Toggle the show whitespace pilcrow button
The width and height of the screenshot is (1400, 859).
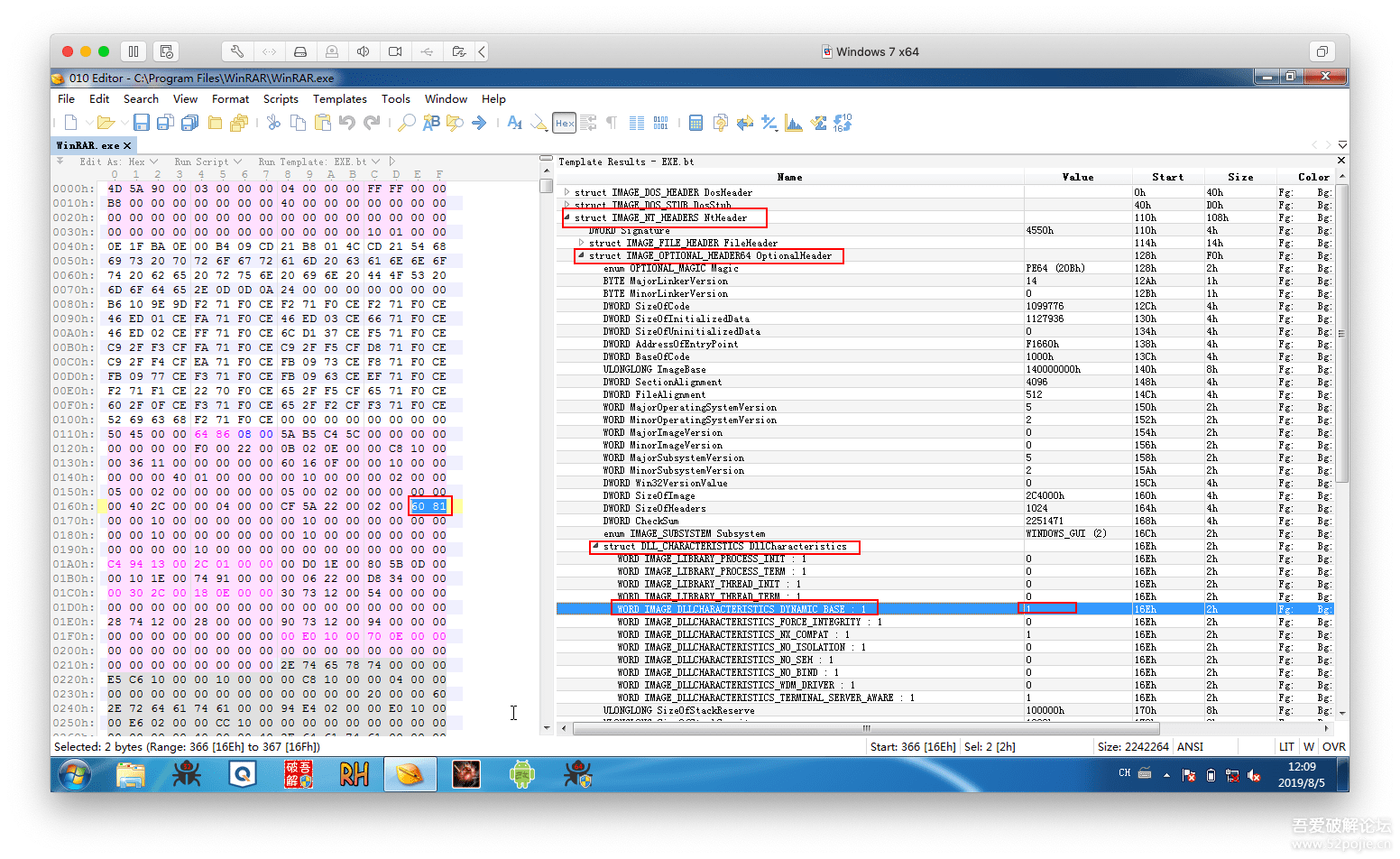pos(612,123)
